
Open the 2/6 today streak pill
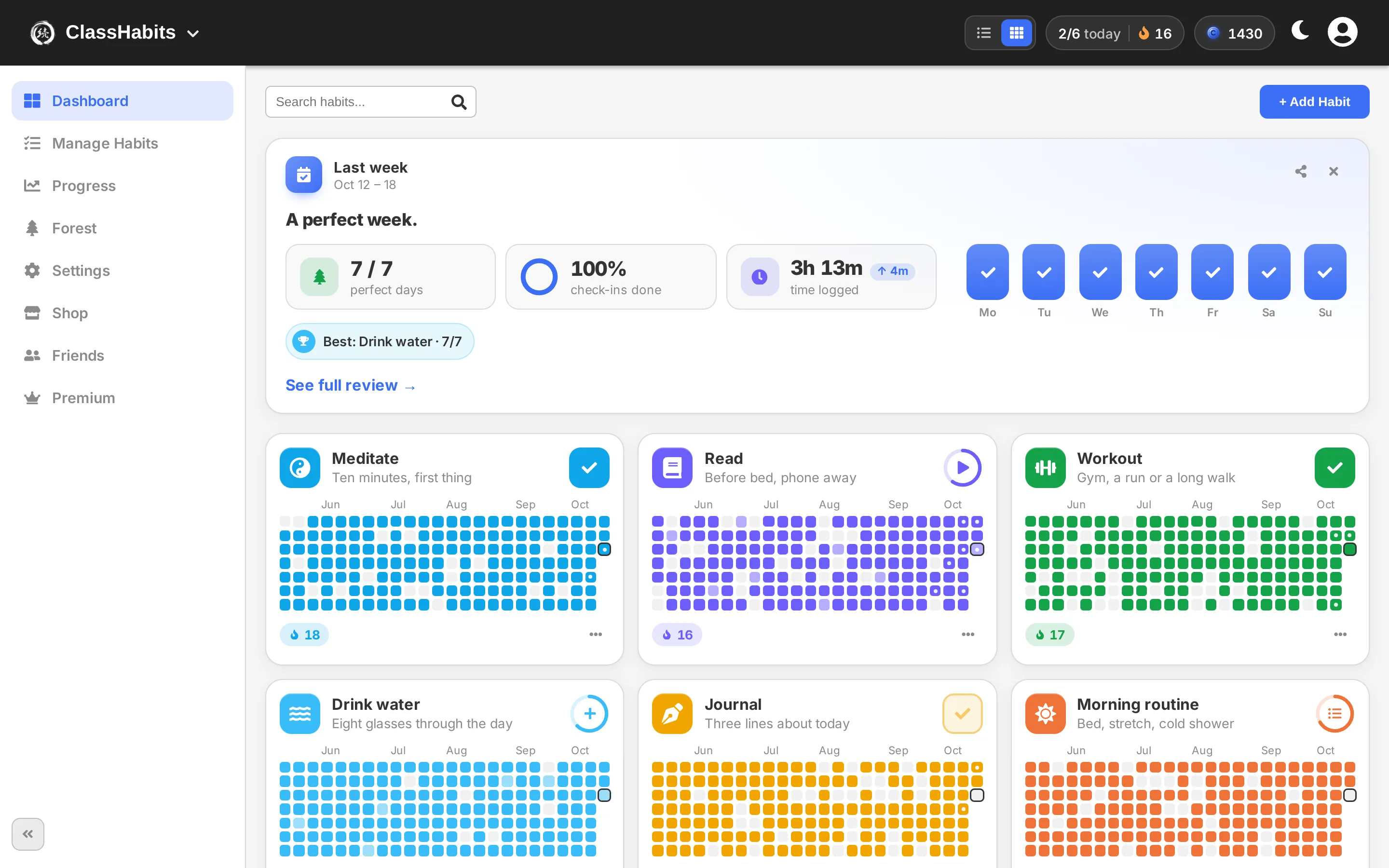pyautogui.click(x=1115, y=33)
